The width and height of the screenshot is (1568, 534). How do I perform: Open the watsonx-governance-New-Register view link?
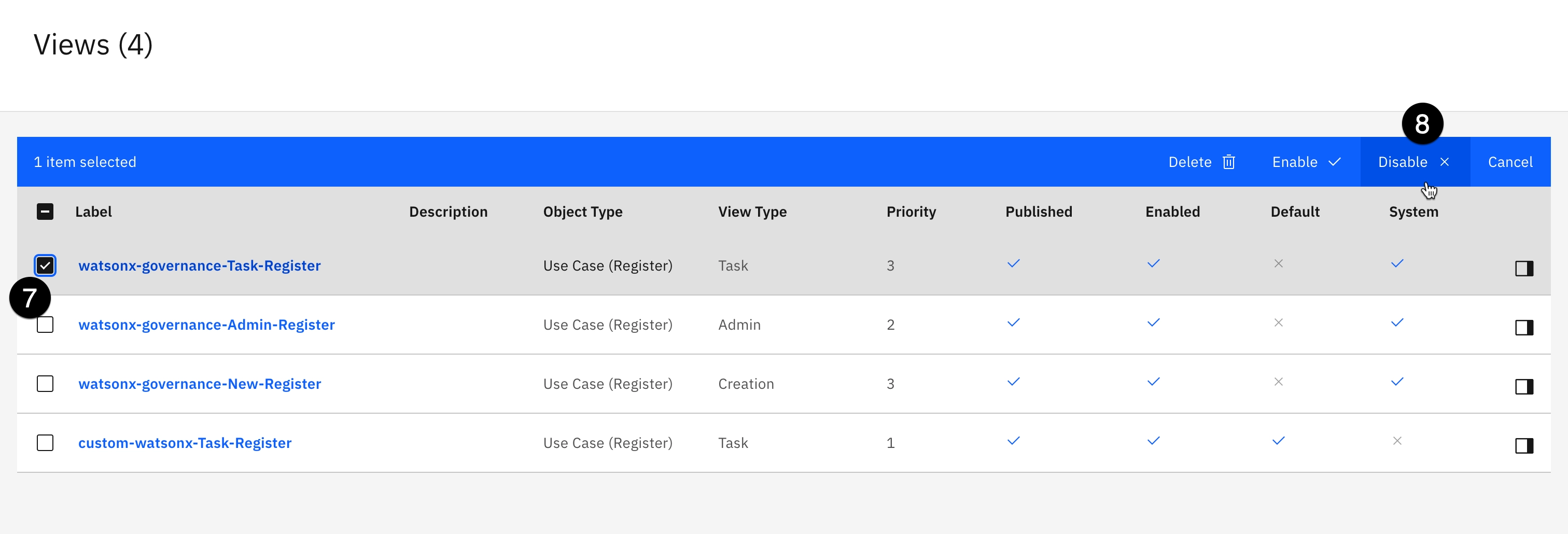point(200,384)
